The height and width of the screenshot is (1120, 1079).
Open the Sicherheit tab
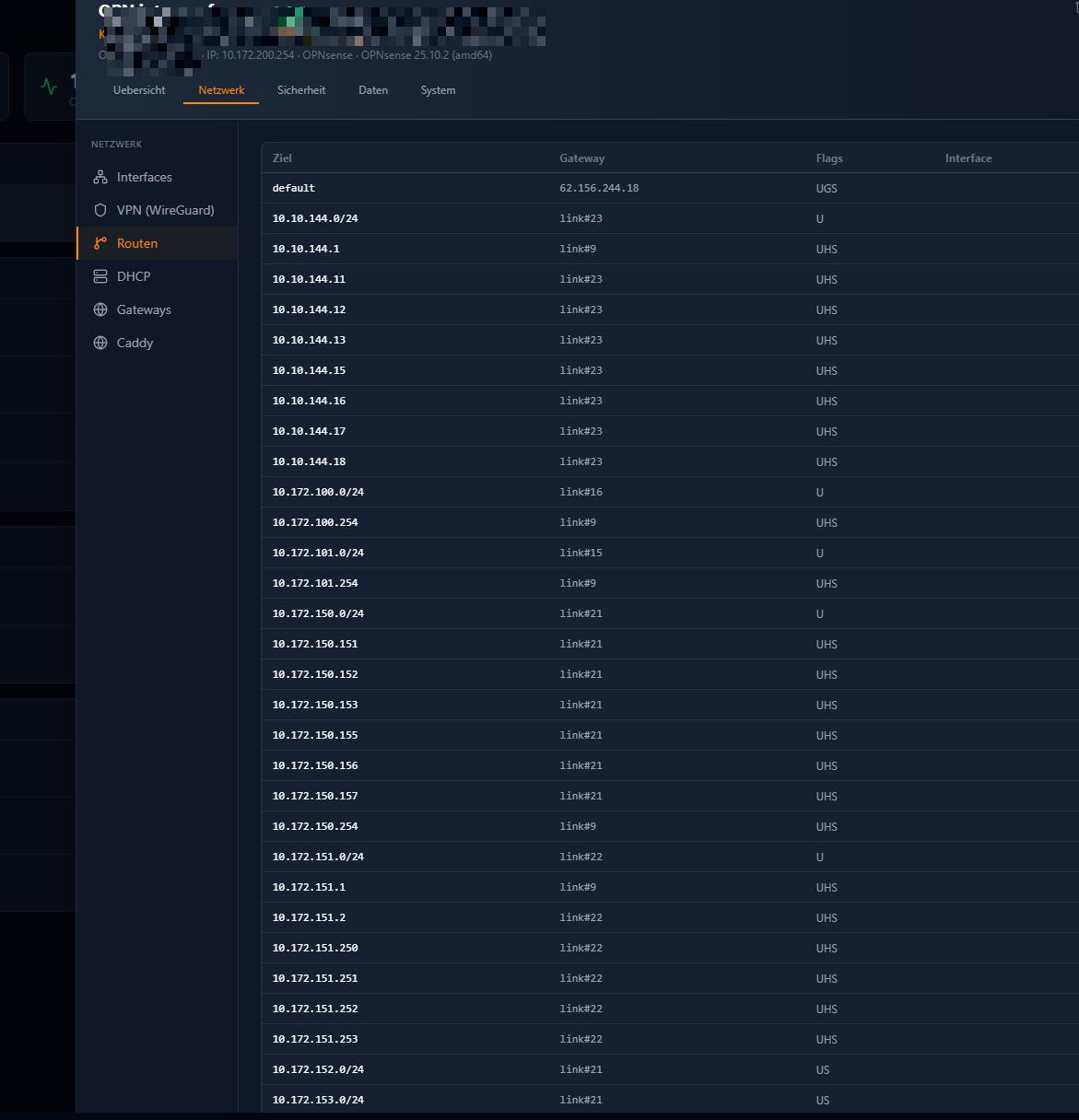click(x=301, y=90)
